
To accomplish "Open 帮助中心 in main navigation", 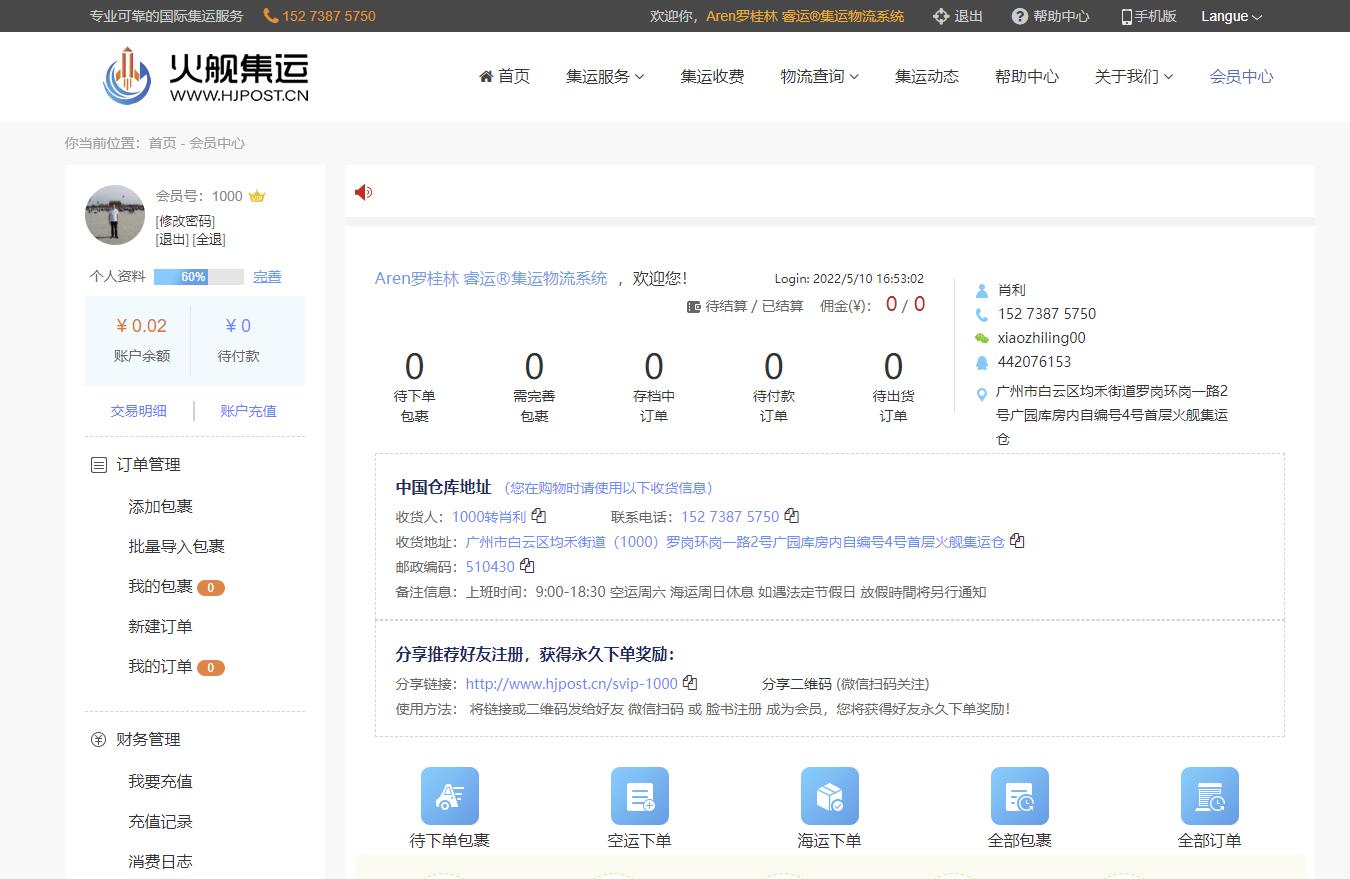I will (x=1027, y=76).
